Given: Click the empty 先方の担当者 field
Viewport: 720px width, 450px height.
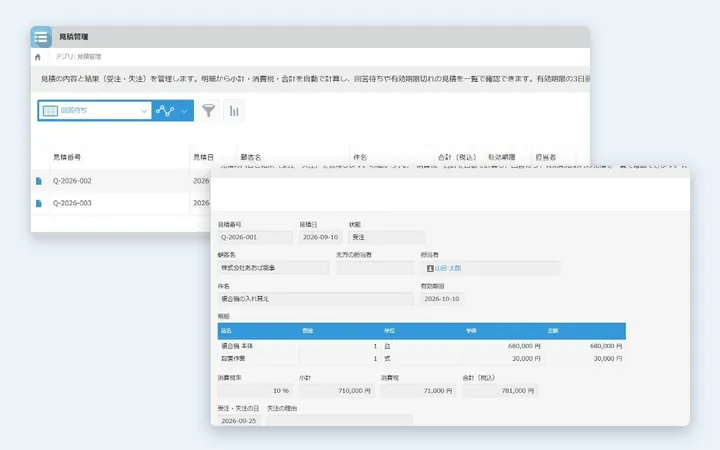Looking at the screenshot, I should pyautogui.click(x=375, y=268).
